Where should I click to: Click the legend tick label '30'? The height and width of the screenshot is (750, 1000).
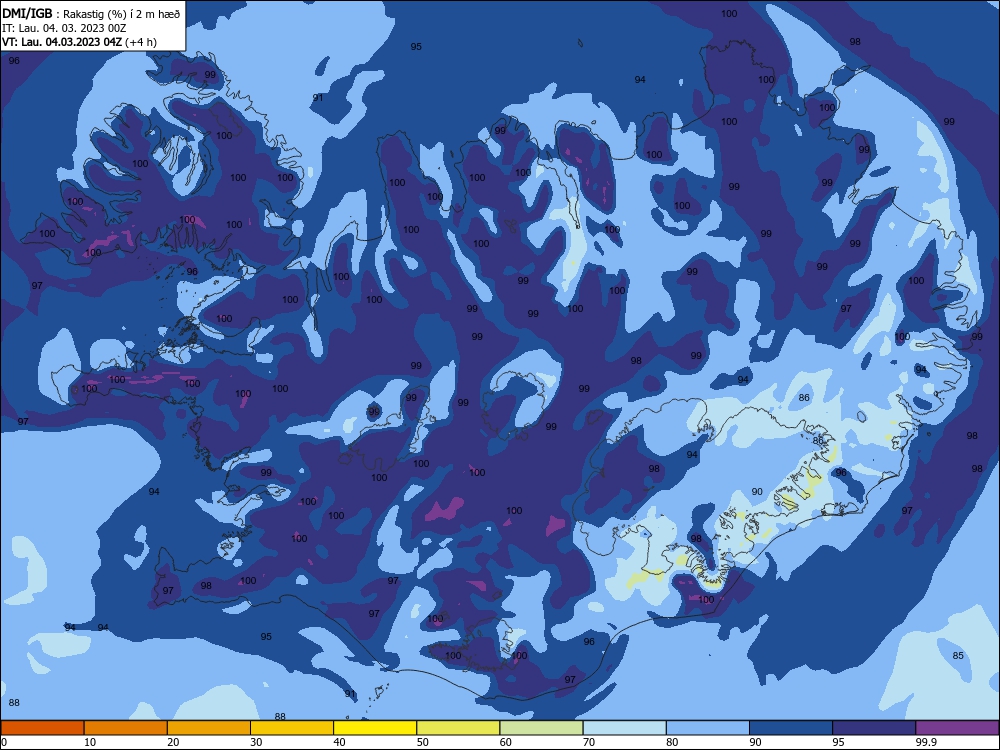256,742
